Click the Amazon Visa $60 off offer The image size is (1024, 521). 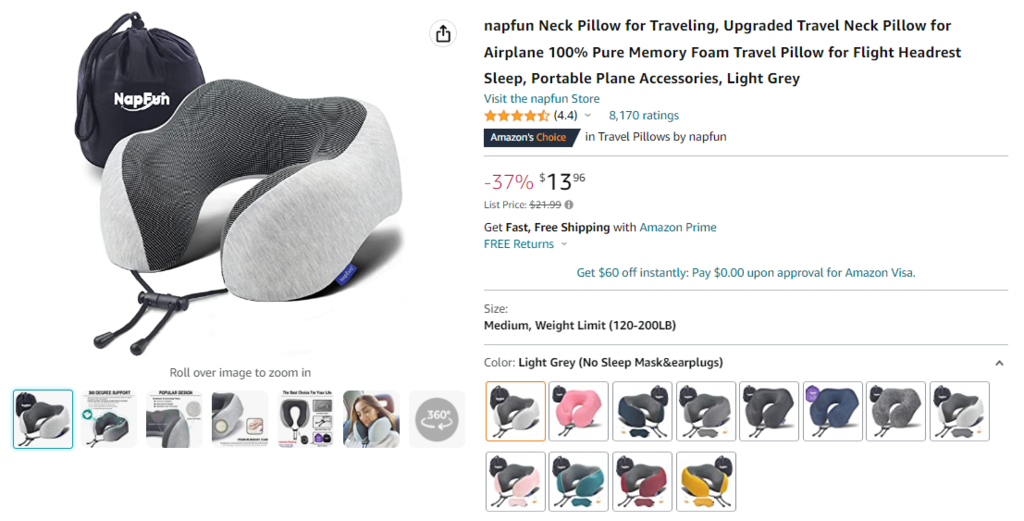click(x=745, y=272)
